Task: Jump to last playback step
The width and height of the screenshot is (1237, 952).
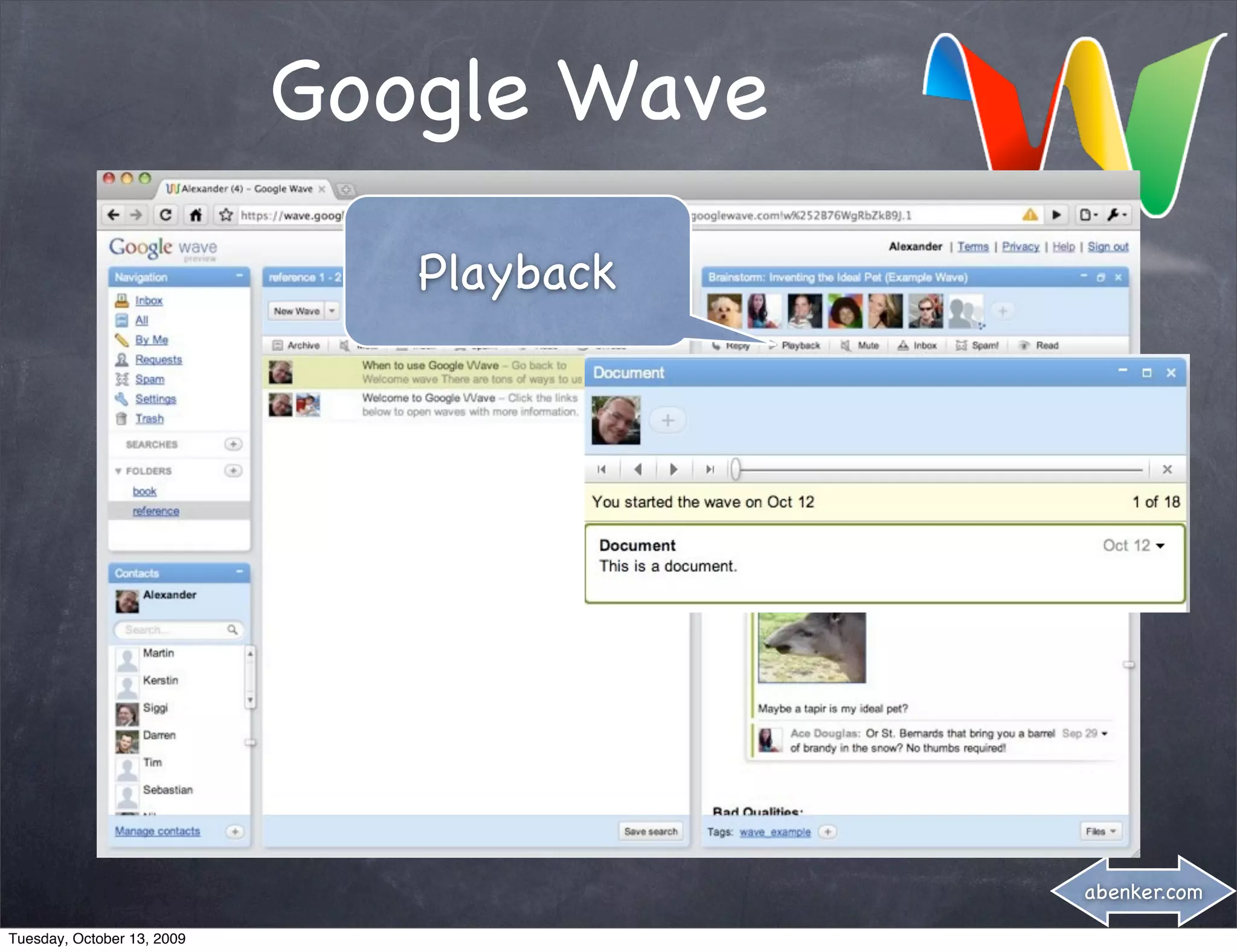Action: 710,469
